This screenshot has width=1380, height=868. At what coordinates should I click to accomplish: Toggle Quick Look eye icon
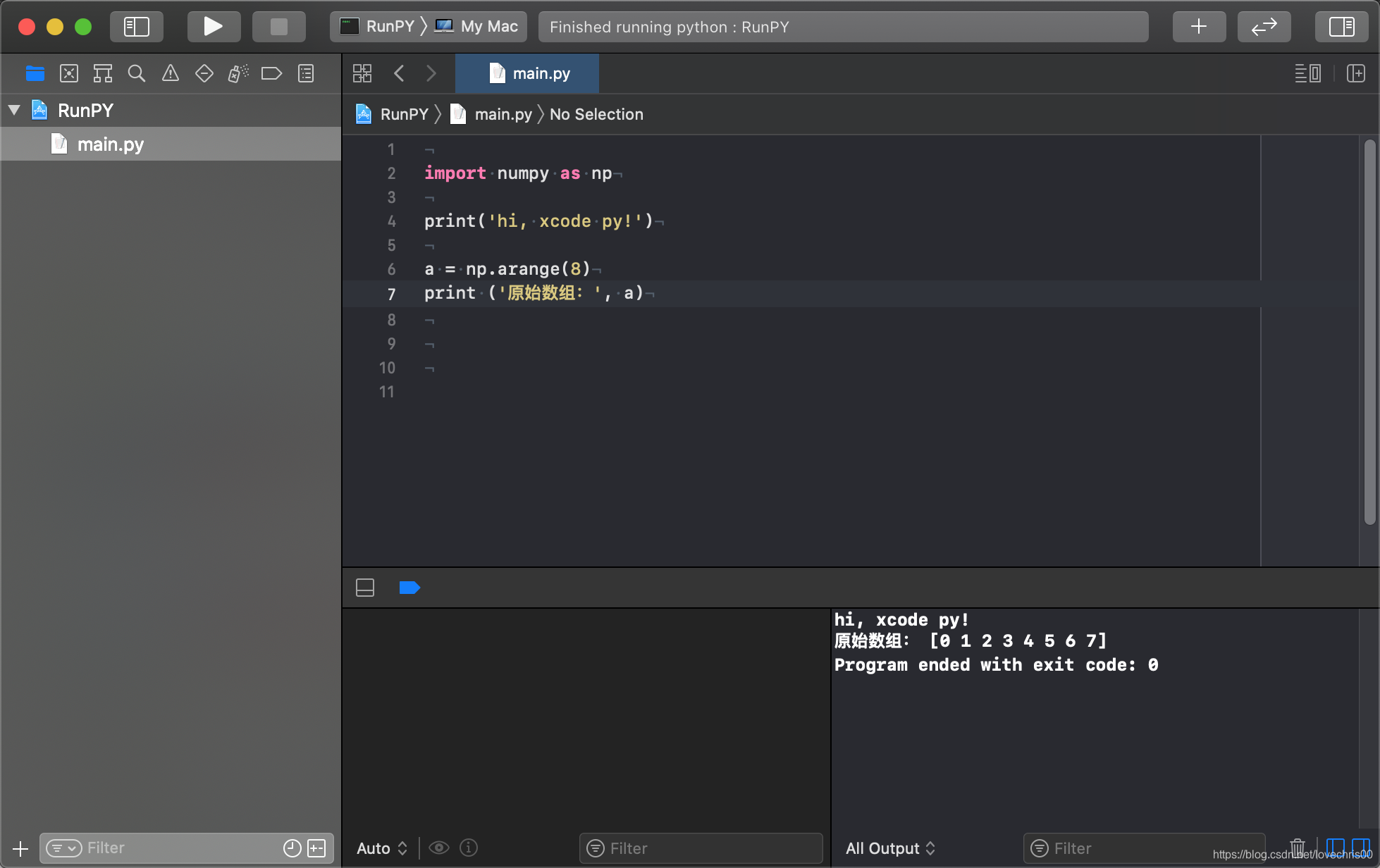coord(439,848)
